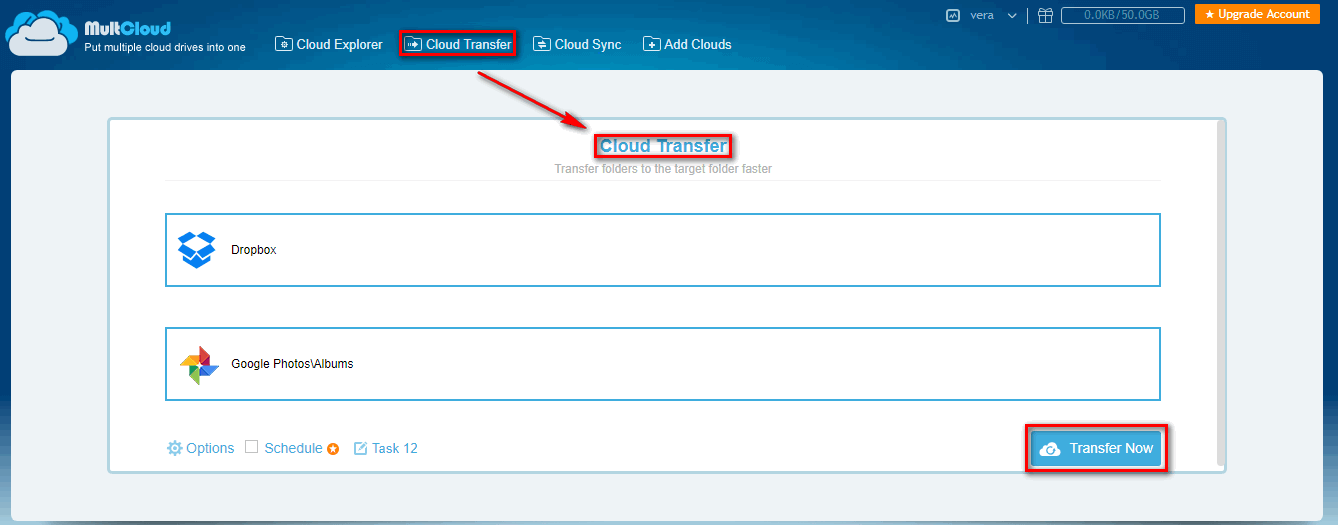Open transfer Options
This screenshot has width=1338, height=525.
(x=200, y=448)
